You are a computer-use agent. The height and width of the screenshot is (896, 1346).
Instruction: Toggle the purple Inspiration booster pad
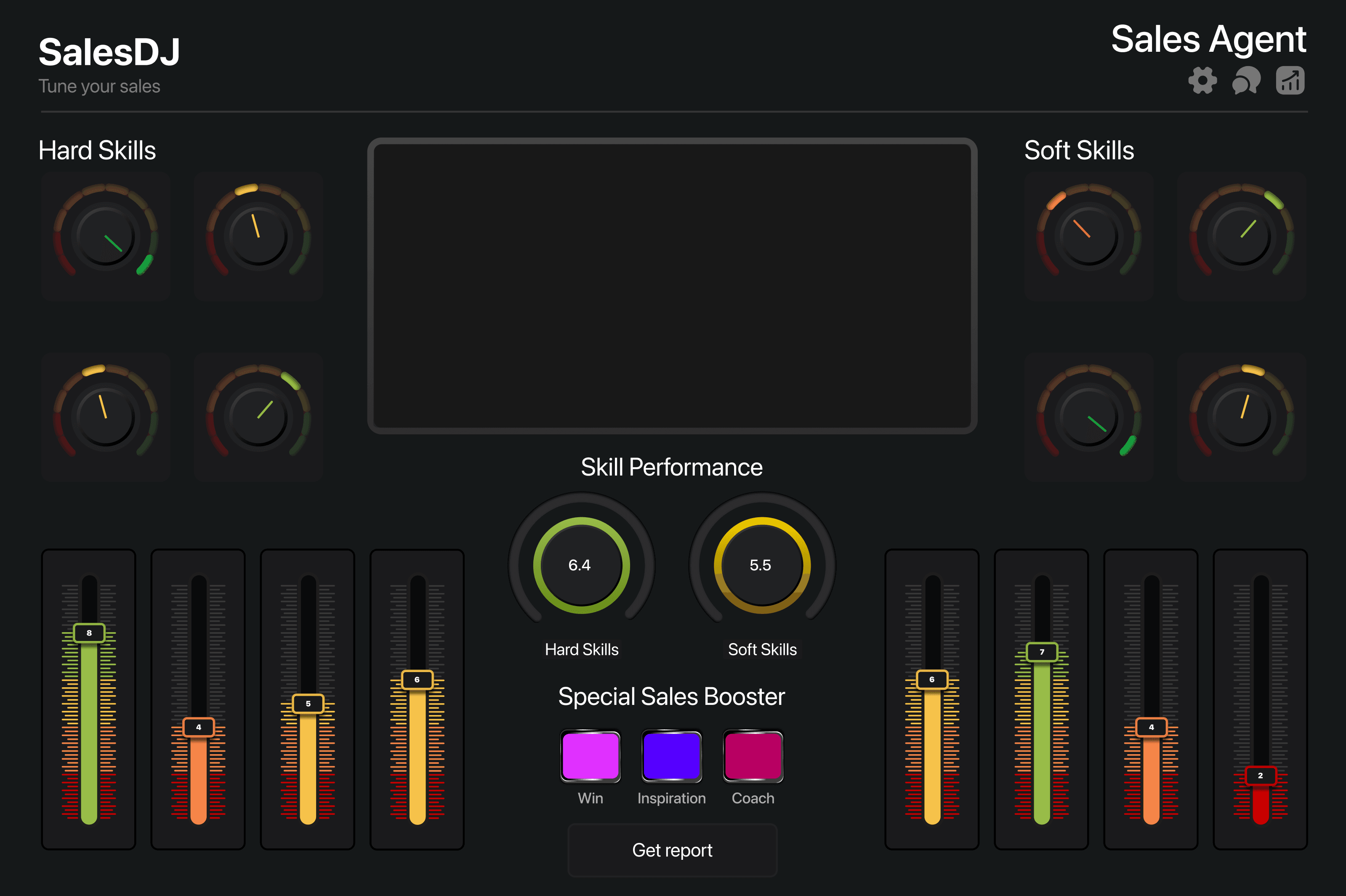(671, 756)
